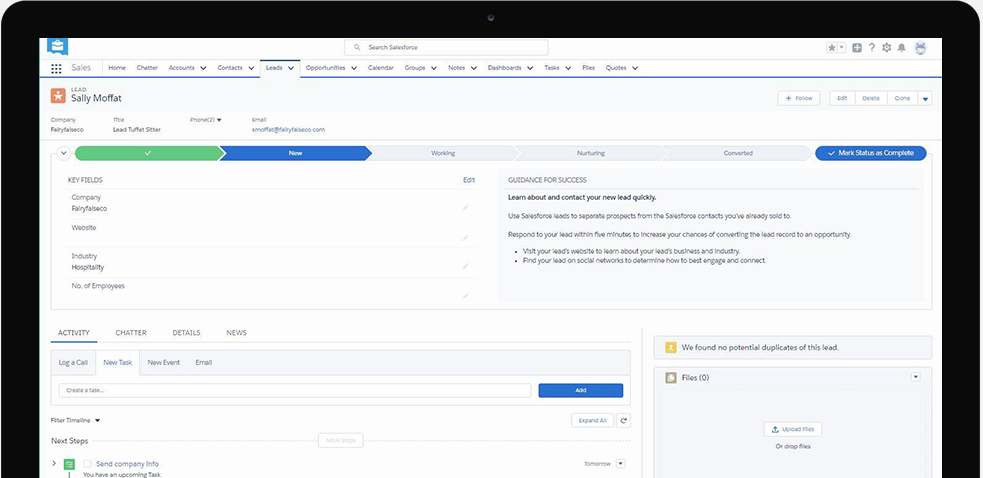Open the Help question mark icon

[x=871, y=47]
